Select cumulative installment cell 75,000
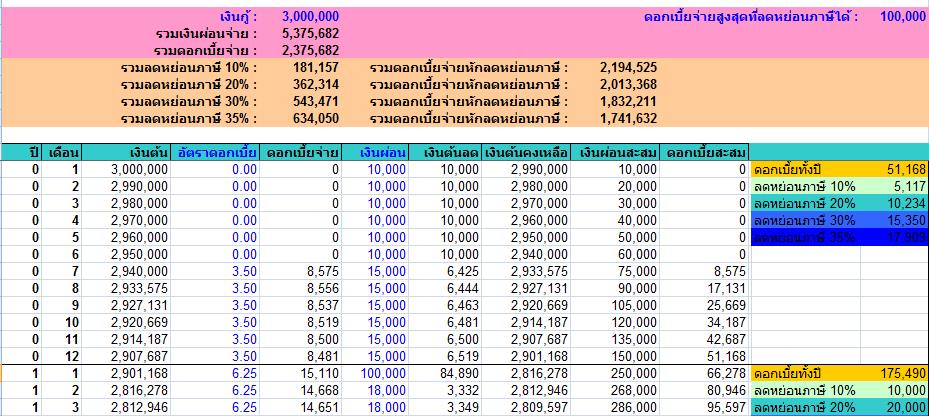This screenshot has height=416, width=929. (x=615, y=271)
